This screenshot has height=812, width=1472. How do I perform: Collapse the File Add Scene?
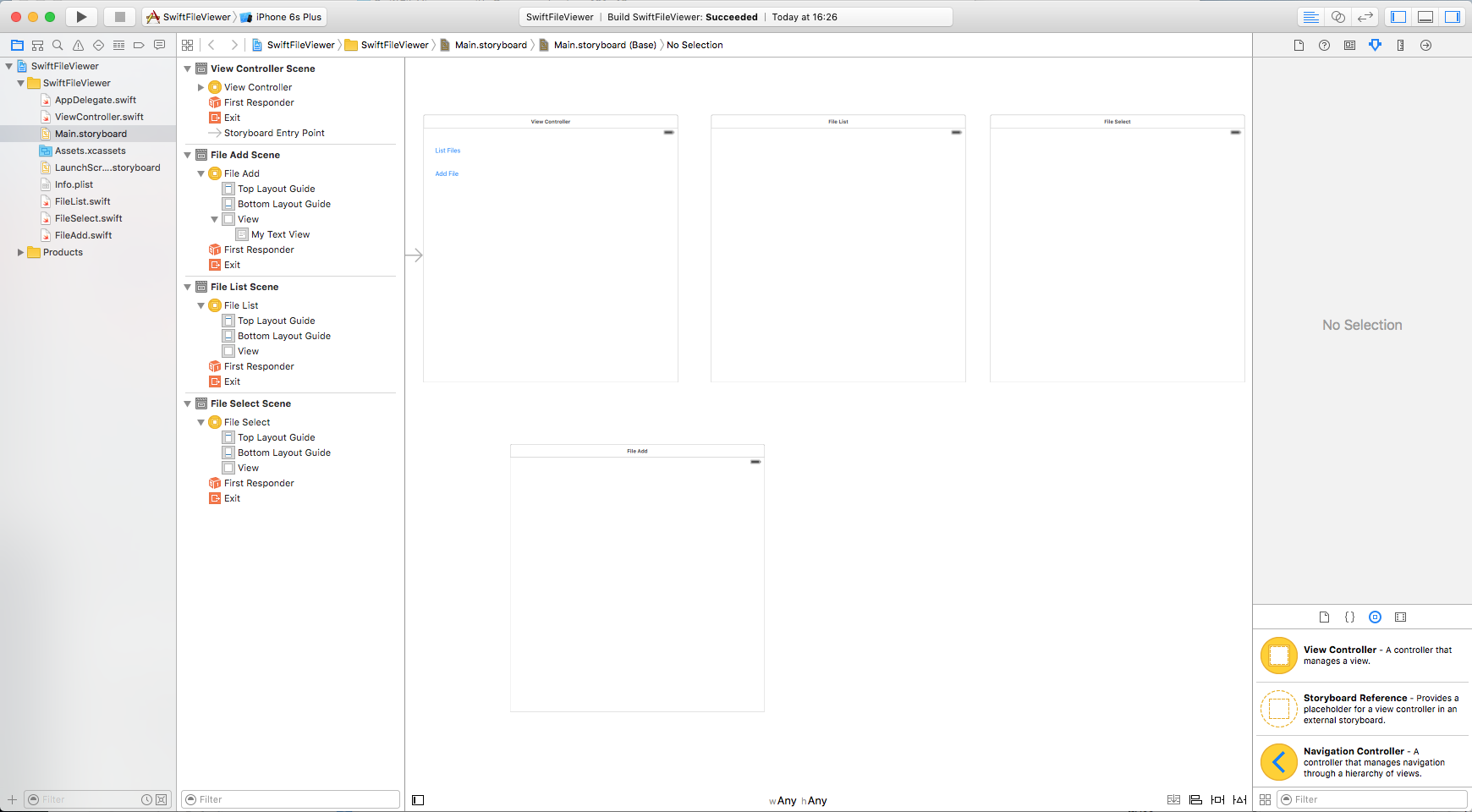(188, 155)
